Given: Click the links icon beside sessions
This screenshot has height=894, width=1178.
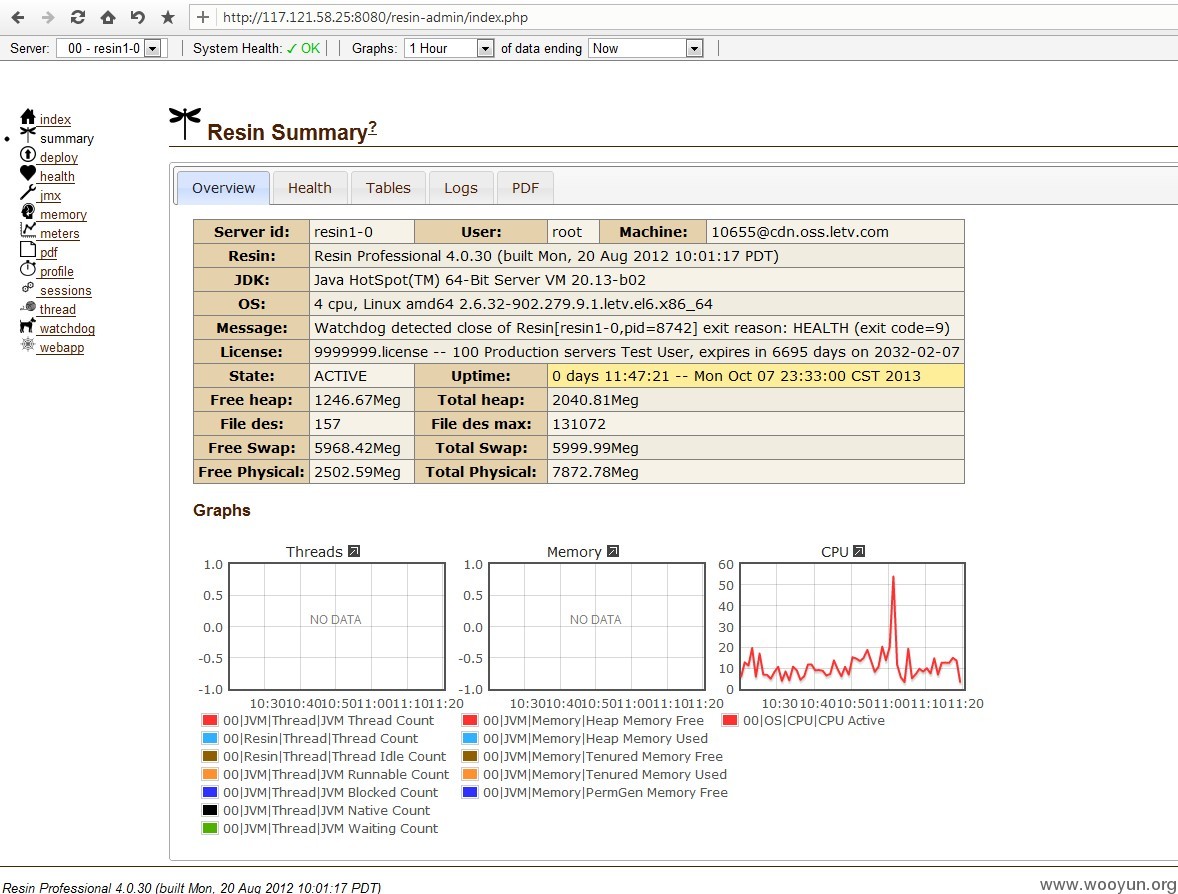Looking at the screenshot, I should point(28,287).
